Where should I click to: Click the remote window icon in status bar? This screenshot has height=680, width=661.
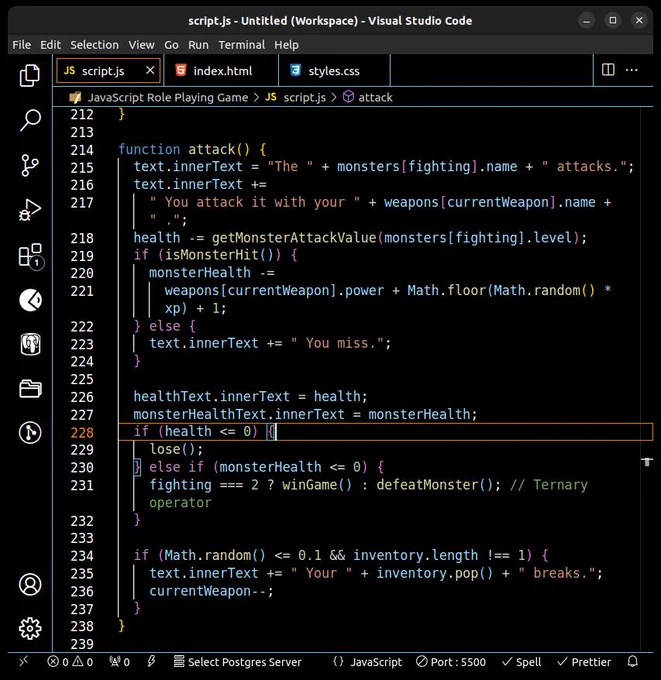pos(23,661)
